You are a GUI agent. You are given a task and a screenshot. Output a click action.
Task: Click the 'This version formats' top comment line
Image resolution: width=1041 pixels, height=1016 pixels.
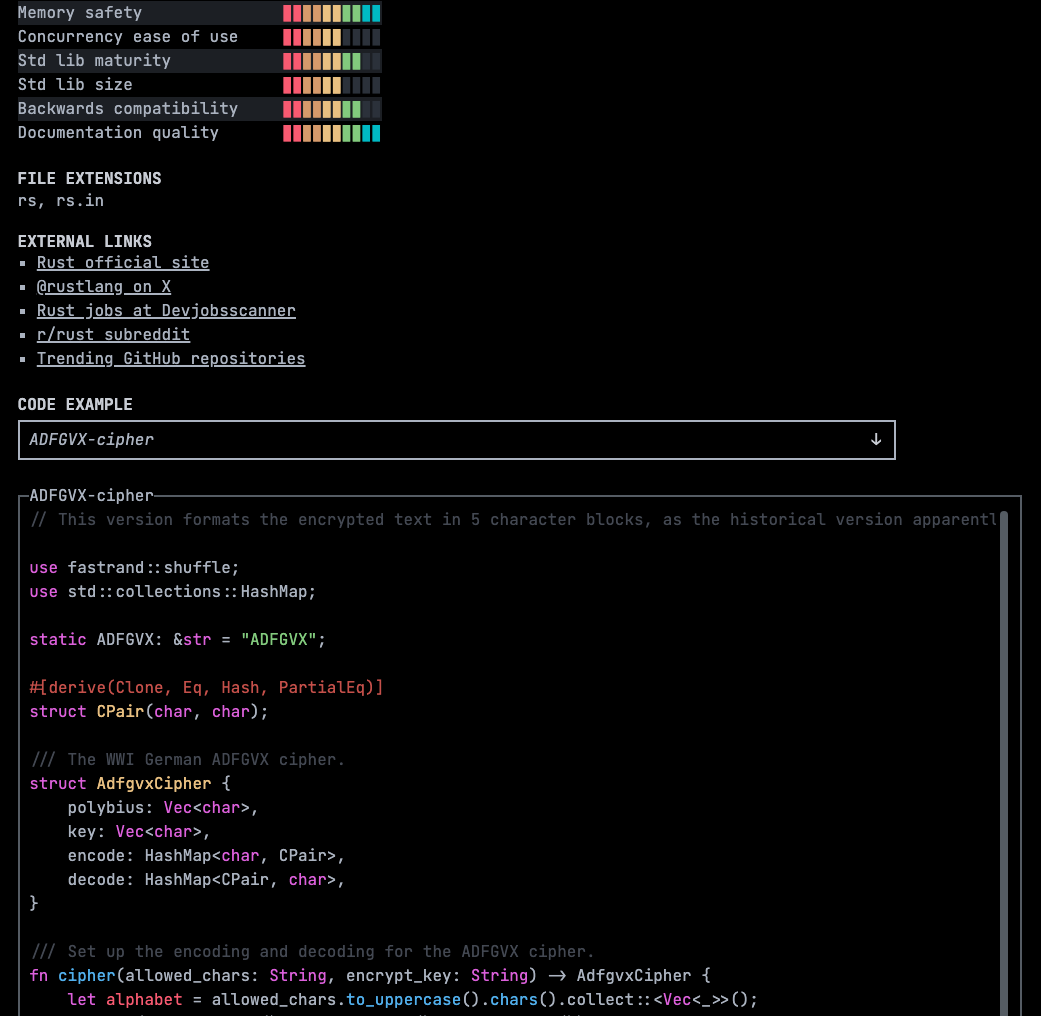coord(513,520)
